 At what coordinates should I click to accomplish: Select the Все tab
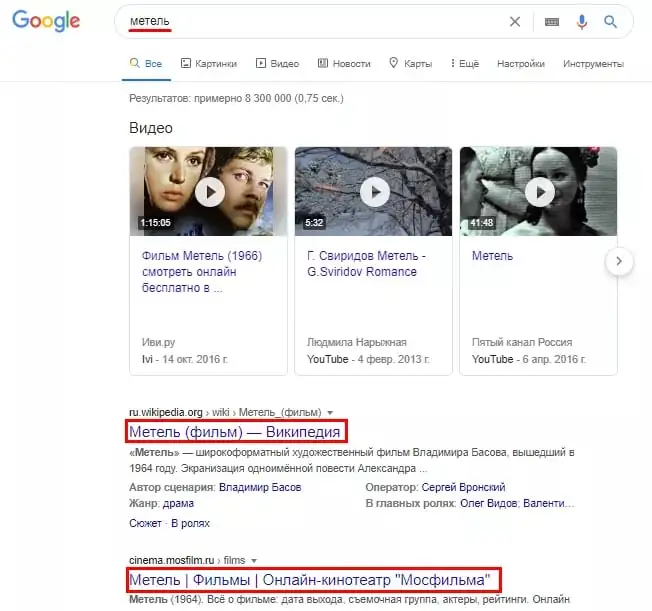(146, 64)
